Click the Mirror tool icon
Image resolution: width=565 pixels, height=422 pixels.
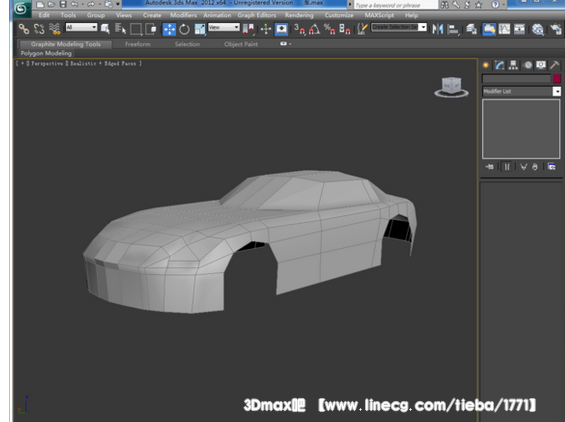pyautogui.click(x=437, y=29)
